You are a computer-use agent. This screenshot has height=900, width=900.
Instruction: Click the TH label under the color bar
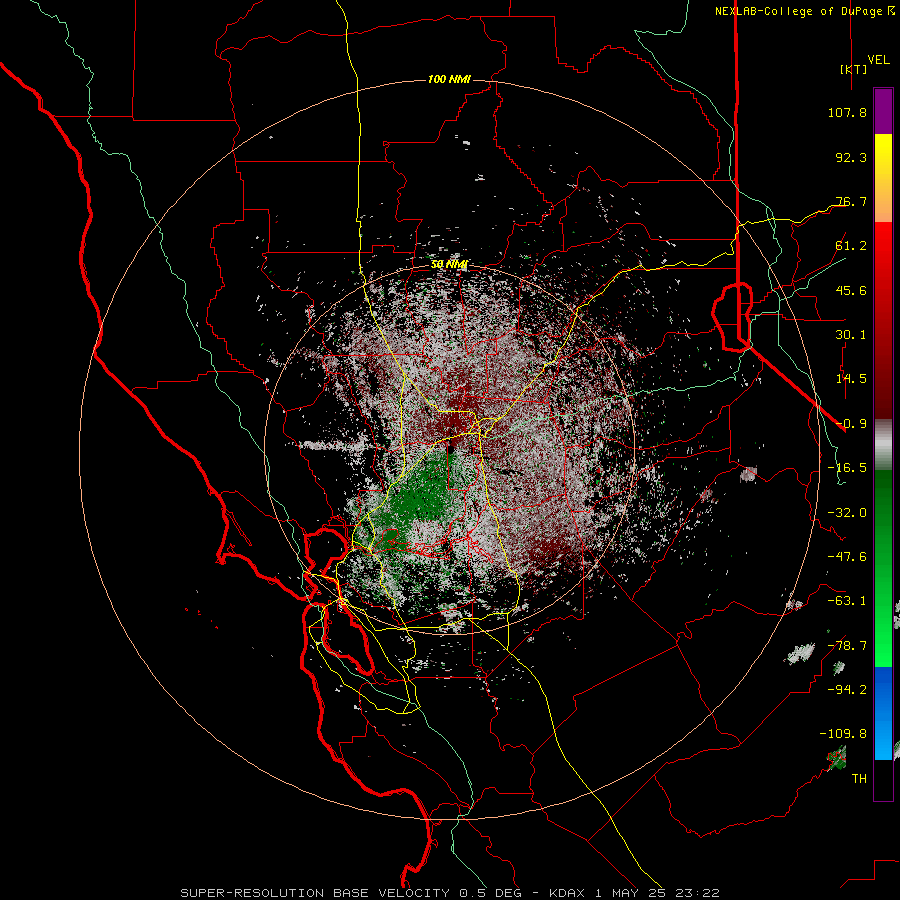coord(859,779)
